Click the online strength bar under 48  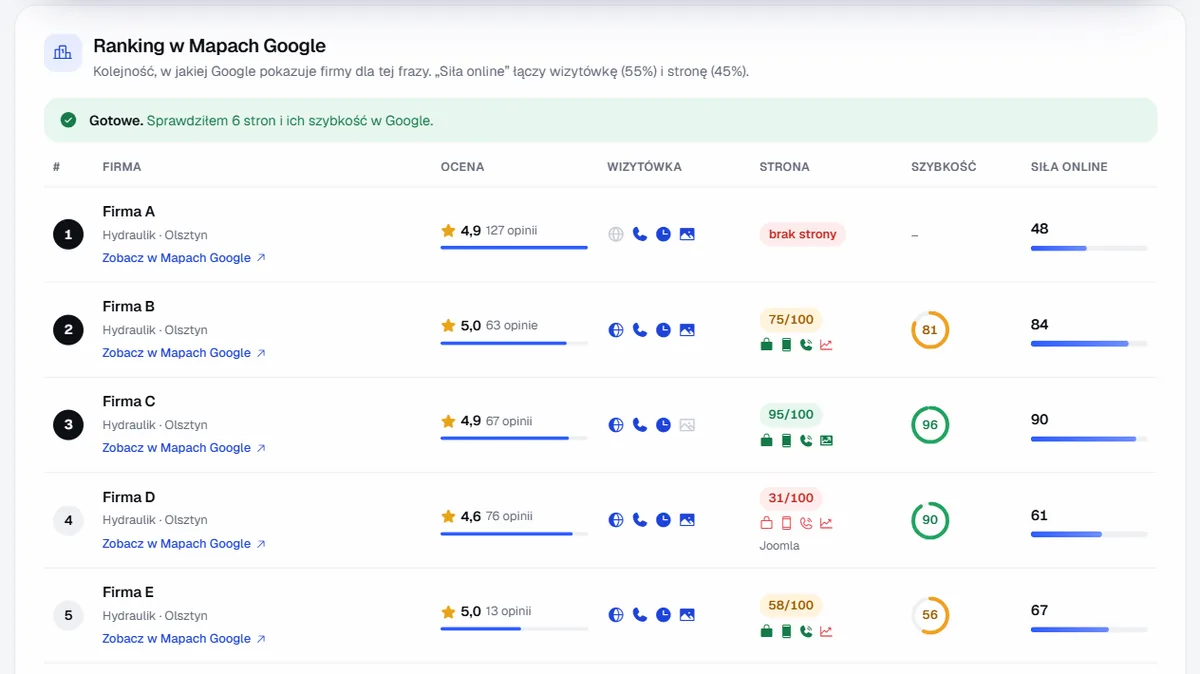pyautogui.click(x=1089, y=248)
